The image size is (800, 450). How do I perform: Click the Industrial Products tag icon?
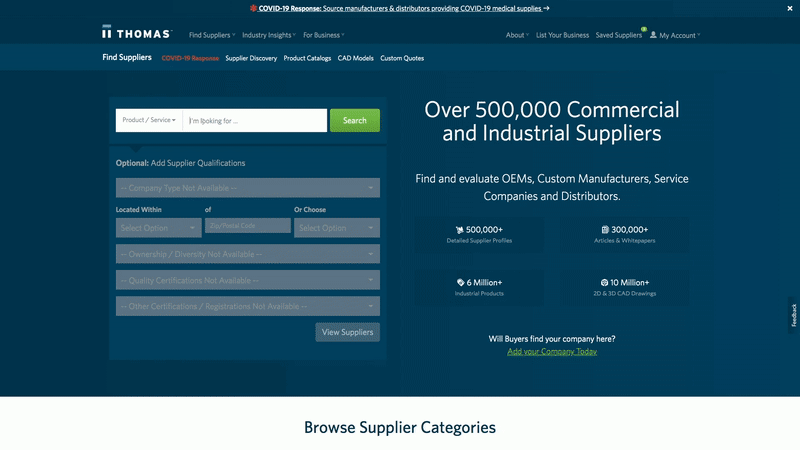coord(460,282)
